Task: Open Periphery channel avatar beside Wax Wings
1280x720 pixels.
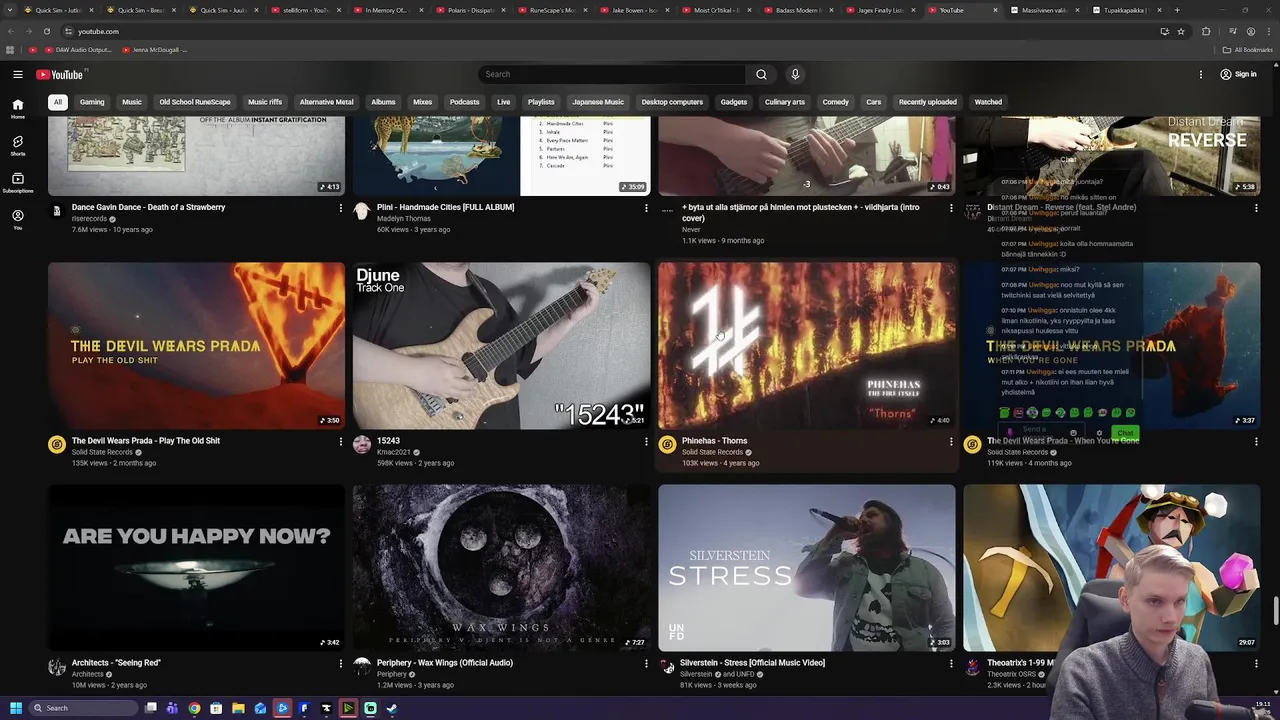Action: click(x=362, y=667)
